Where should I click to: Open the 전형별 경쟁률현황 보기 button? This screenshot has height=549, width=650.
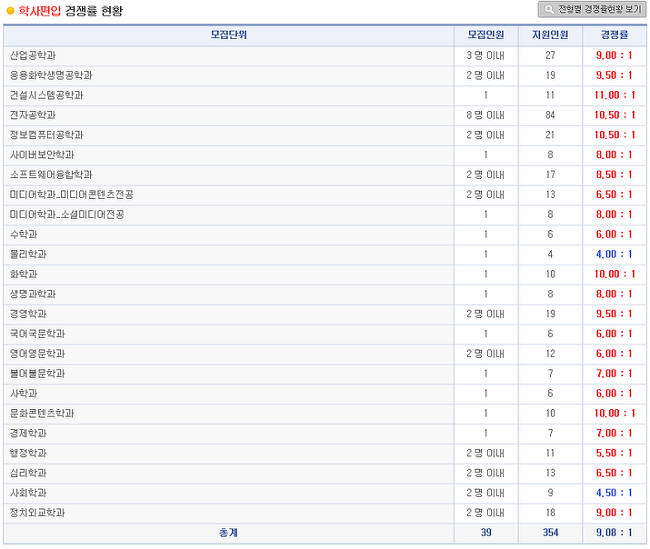pyautogui.click(x=592, y=9)
